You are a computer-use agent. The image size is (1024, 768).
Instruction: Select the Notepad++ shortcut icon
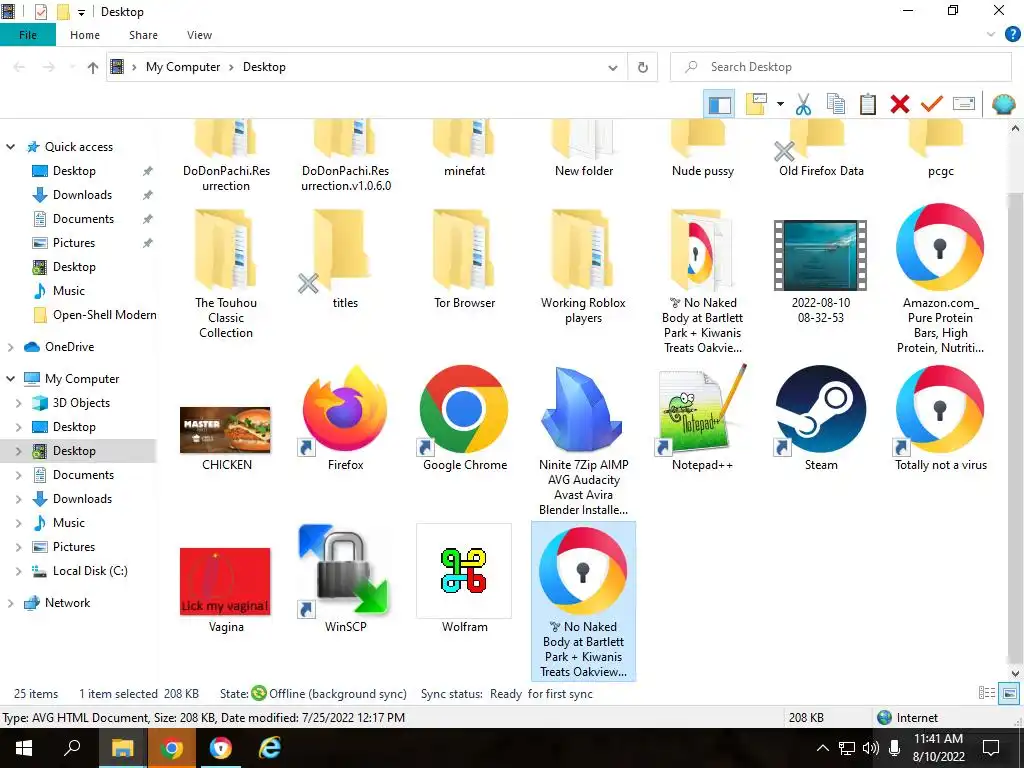tap(703, 410)
